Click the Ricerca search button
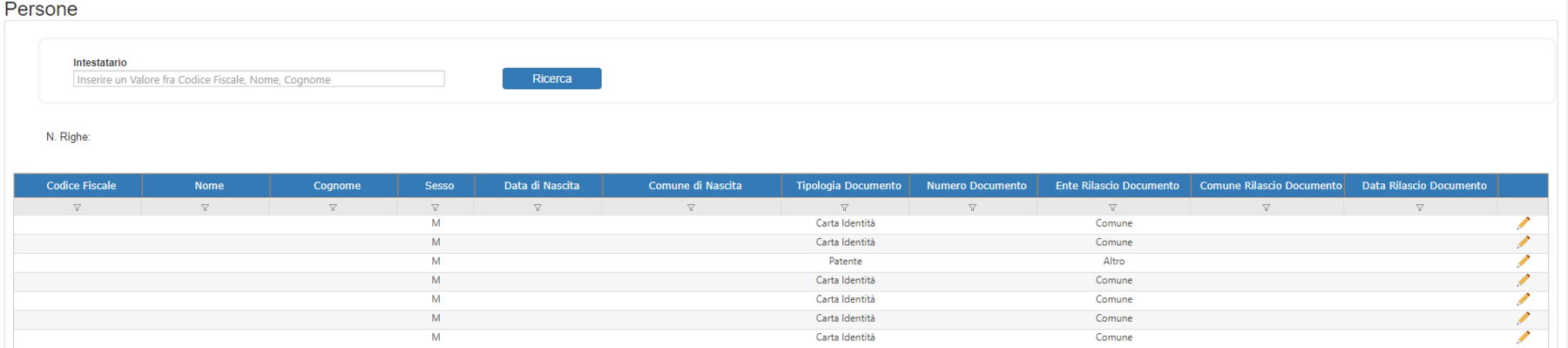 (x=551, y=78)
